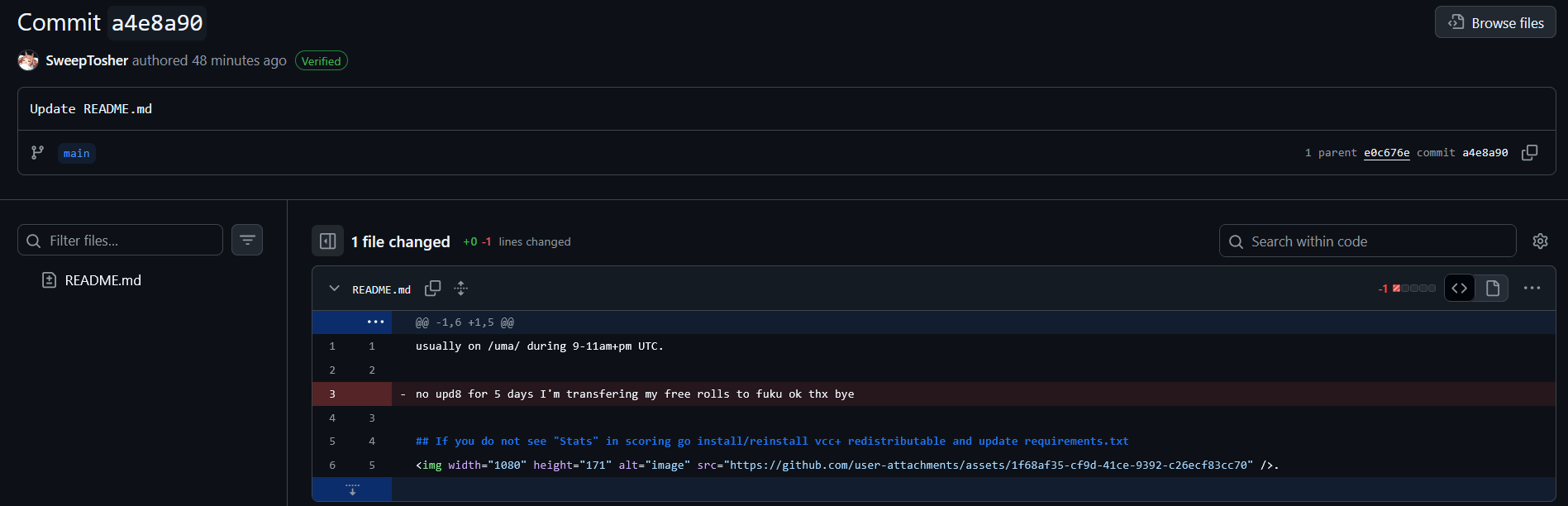Copy full commit SHA a4e8a90
Image resolution: width=1568 pixels, height=506 pixels.
[1530, 152]
